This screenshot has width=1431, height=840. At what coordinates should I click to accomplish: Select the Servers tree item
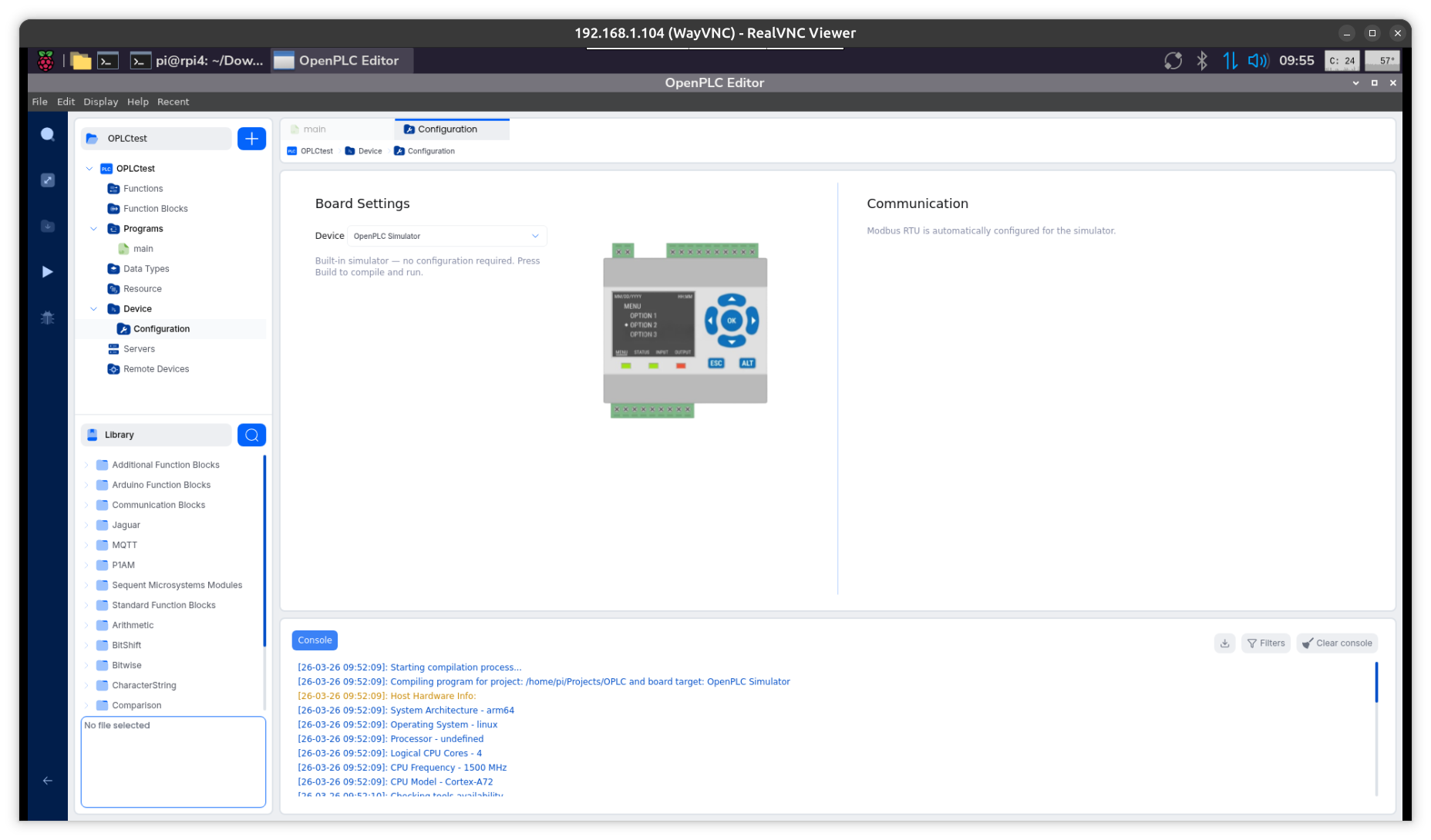pyautogui.click(x=139, y=349)
